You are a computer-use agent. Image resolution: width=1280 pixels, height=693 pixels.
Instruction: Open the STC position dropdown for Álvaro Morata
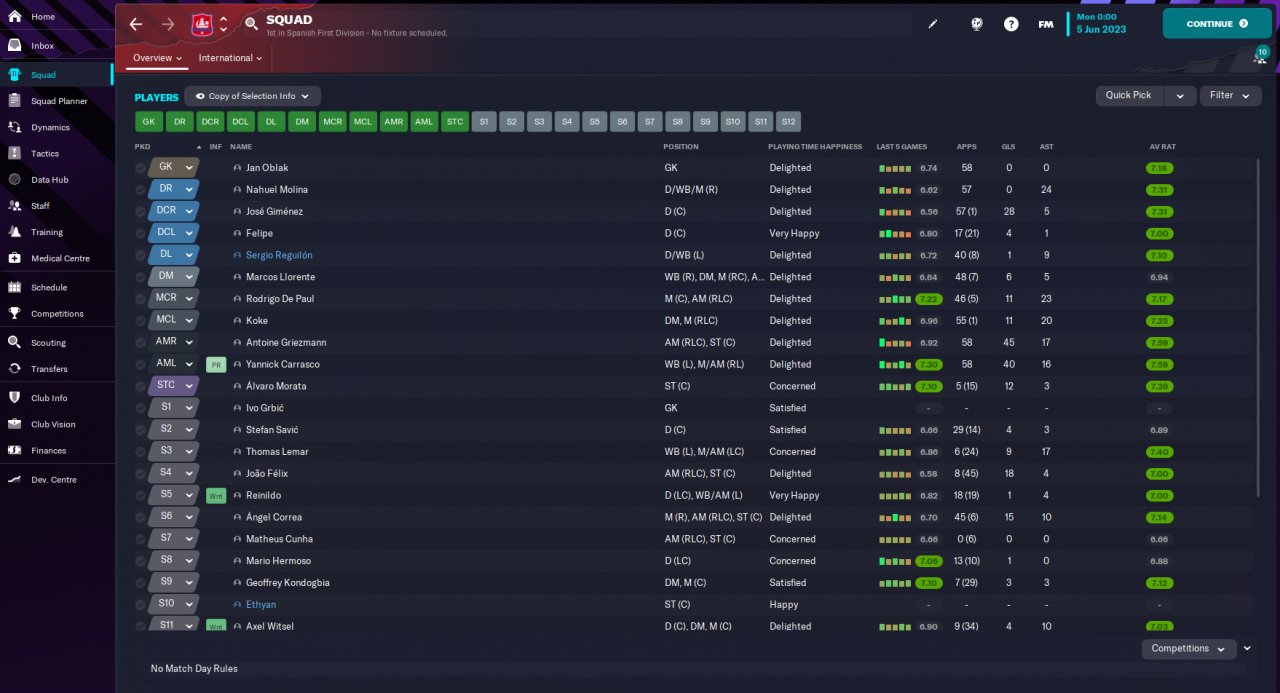173,386
